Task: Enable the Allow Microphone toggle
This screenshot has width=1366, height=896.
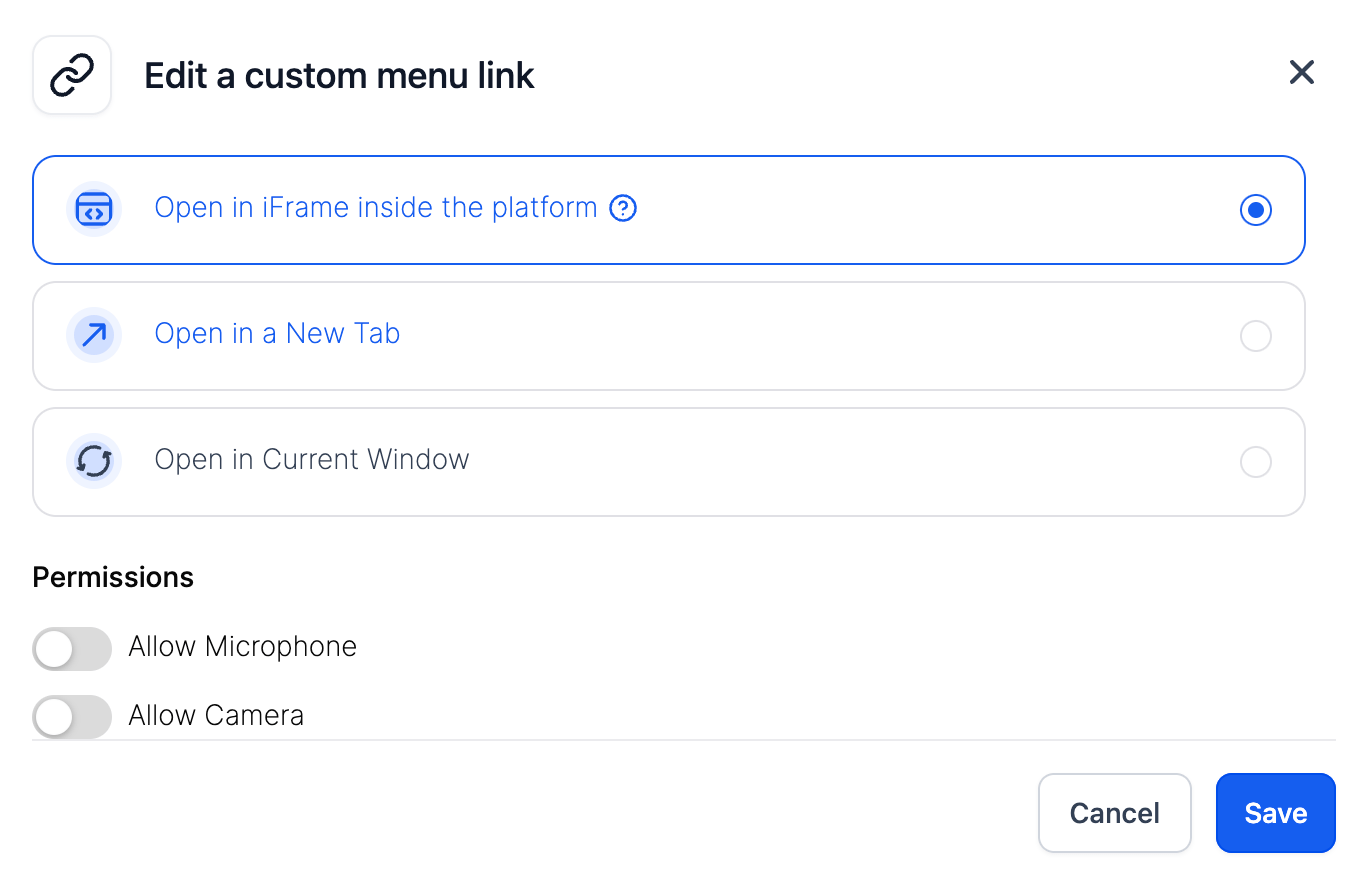Action: 71,648
